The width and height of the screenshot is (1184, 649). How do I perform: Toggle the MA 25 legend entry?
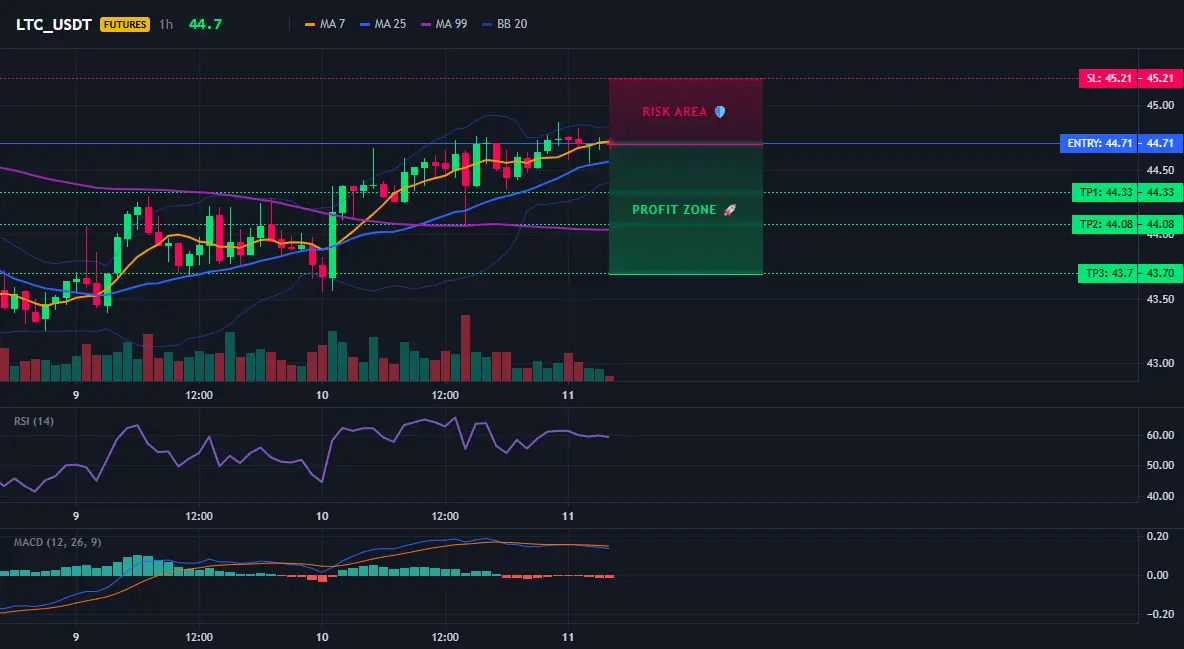pyautogui.click(x=383, y=24)
